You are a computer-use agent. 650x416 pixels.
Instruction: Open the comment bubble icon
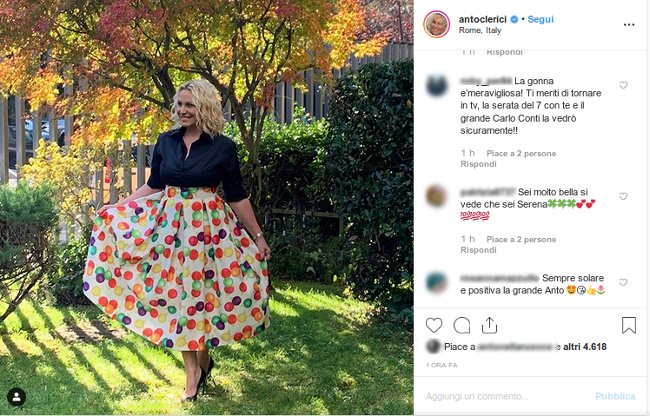(x=461, y=325)
